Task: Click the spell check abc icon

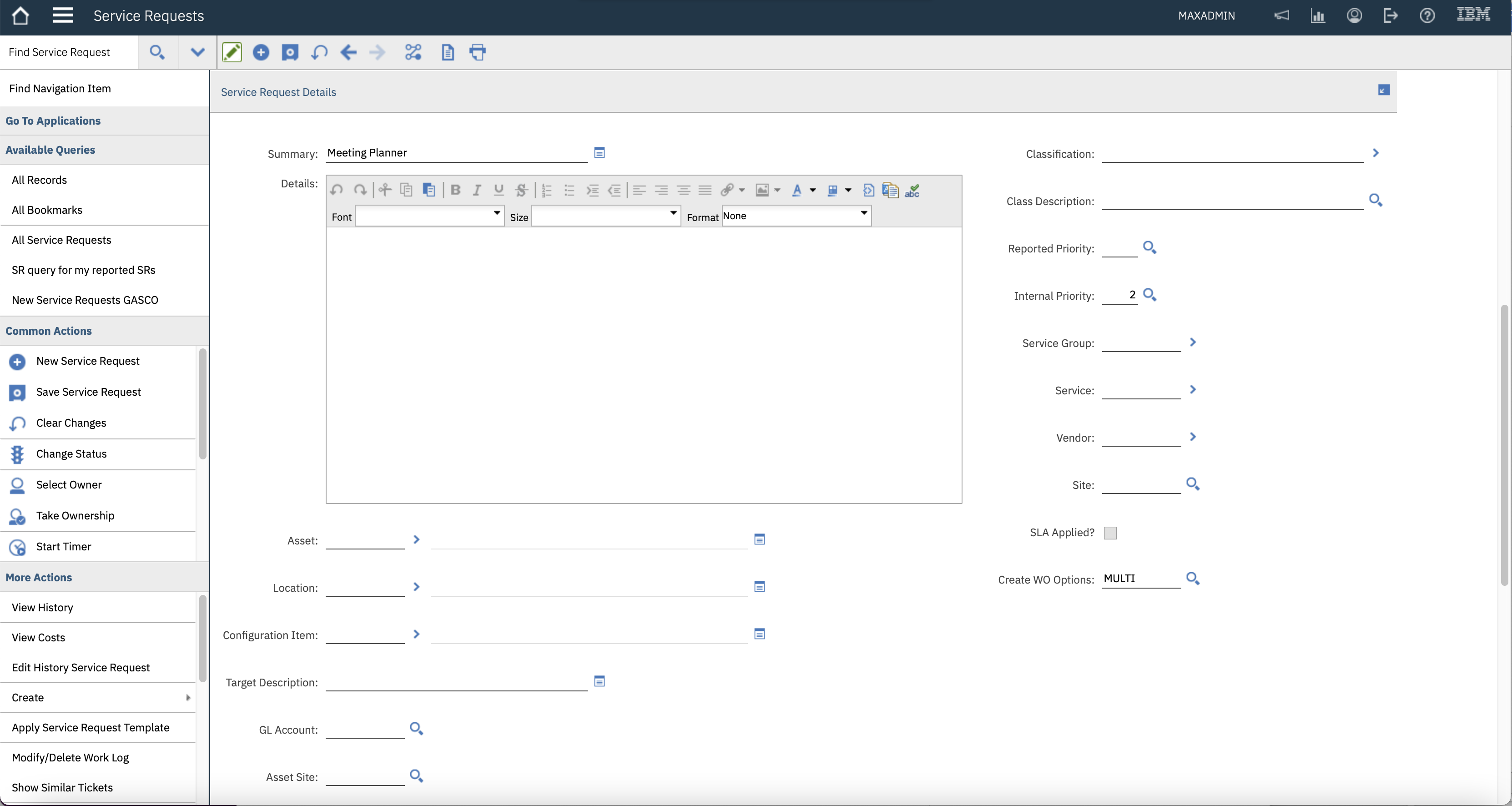Action: (912, 190)
